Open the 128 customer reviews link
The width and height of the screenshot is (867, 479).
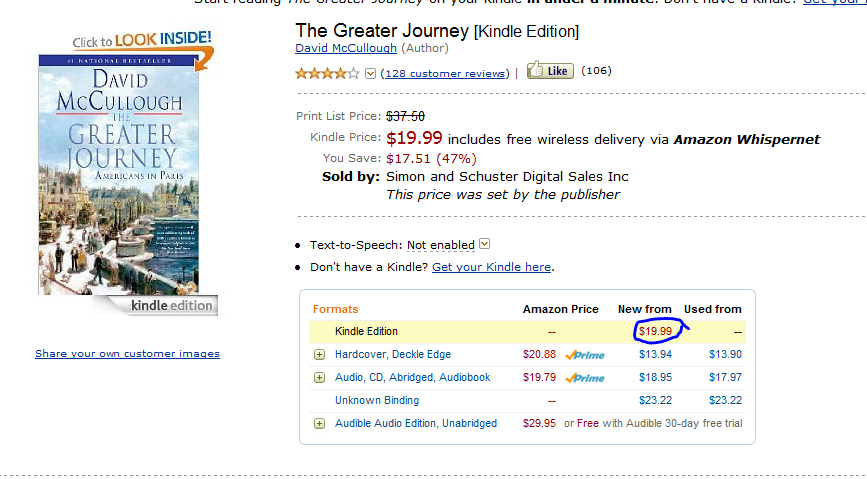tap(445, 74)
